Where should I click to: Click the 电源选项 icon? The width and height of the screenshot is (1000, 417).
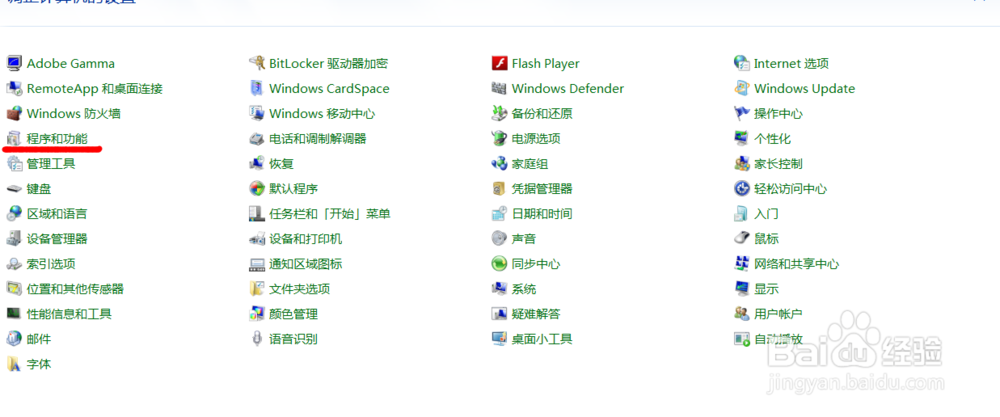click(499, 138)
